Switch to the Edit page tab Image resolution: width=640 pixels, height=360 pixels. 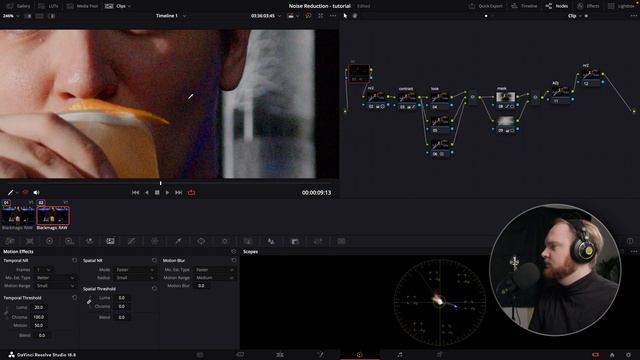280,355
